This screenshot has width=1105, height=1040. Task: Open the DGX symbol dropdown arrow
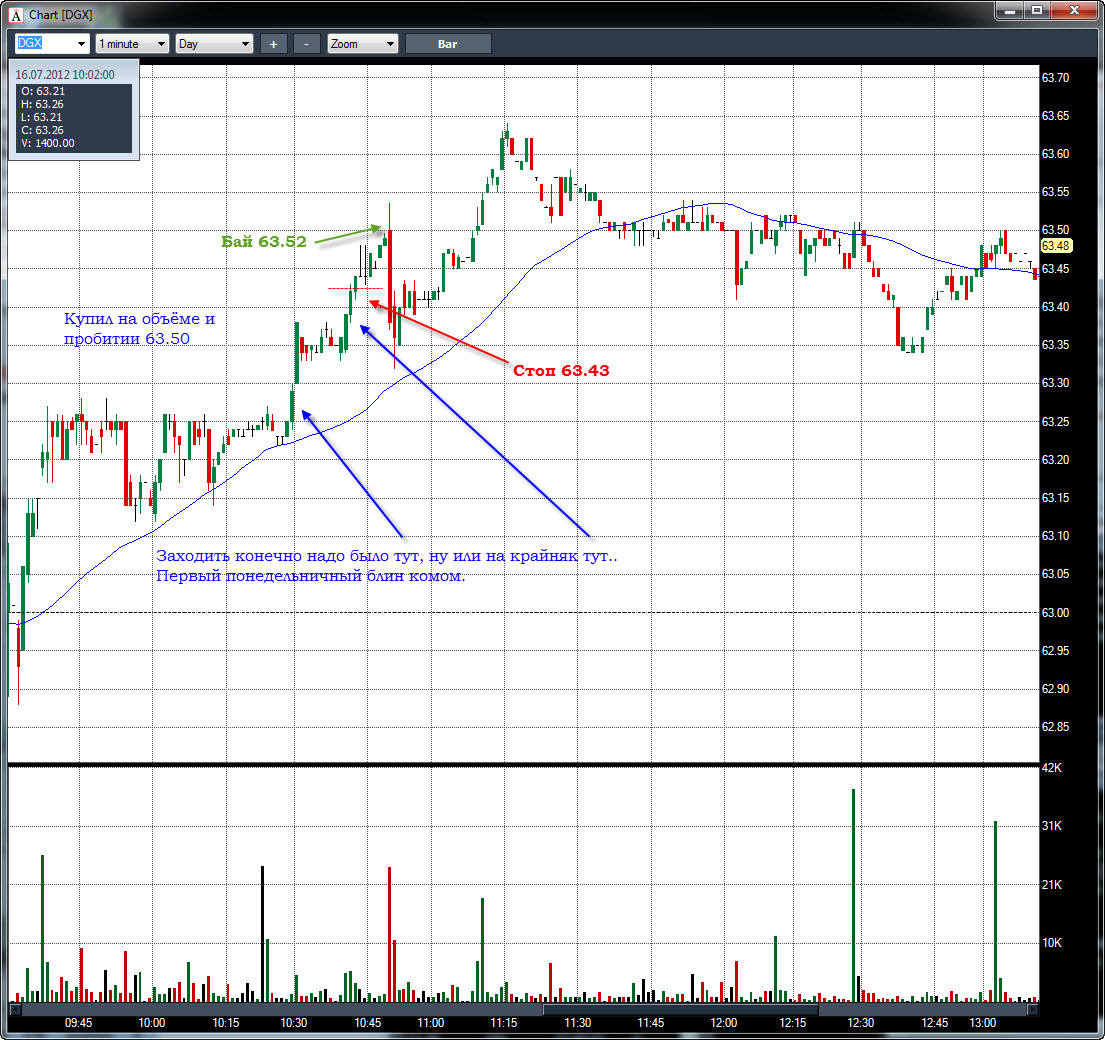click(x=82, y=44)
